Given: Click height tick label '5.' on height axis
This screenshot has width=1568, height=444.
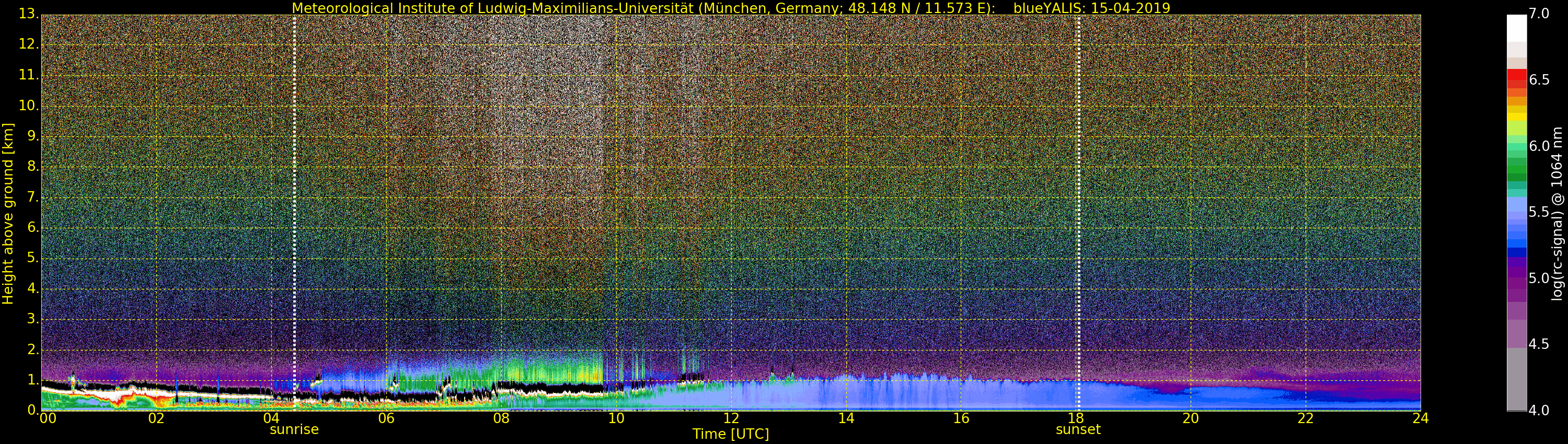Looking at the screenshot, I should coord(33,258).
